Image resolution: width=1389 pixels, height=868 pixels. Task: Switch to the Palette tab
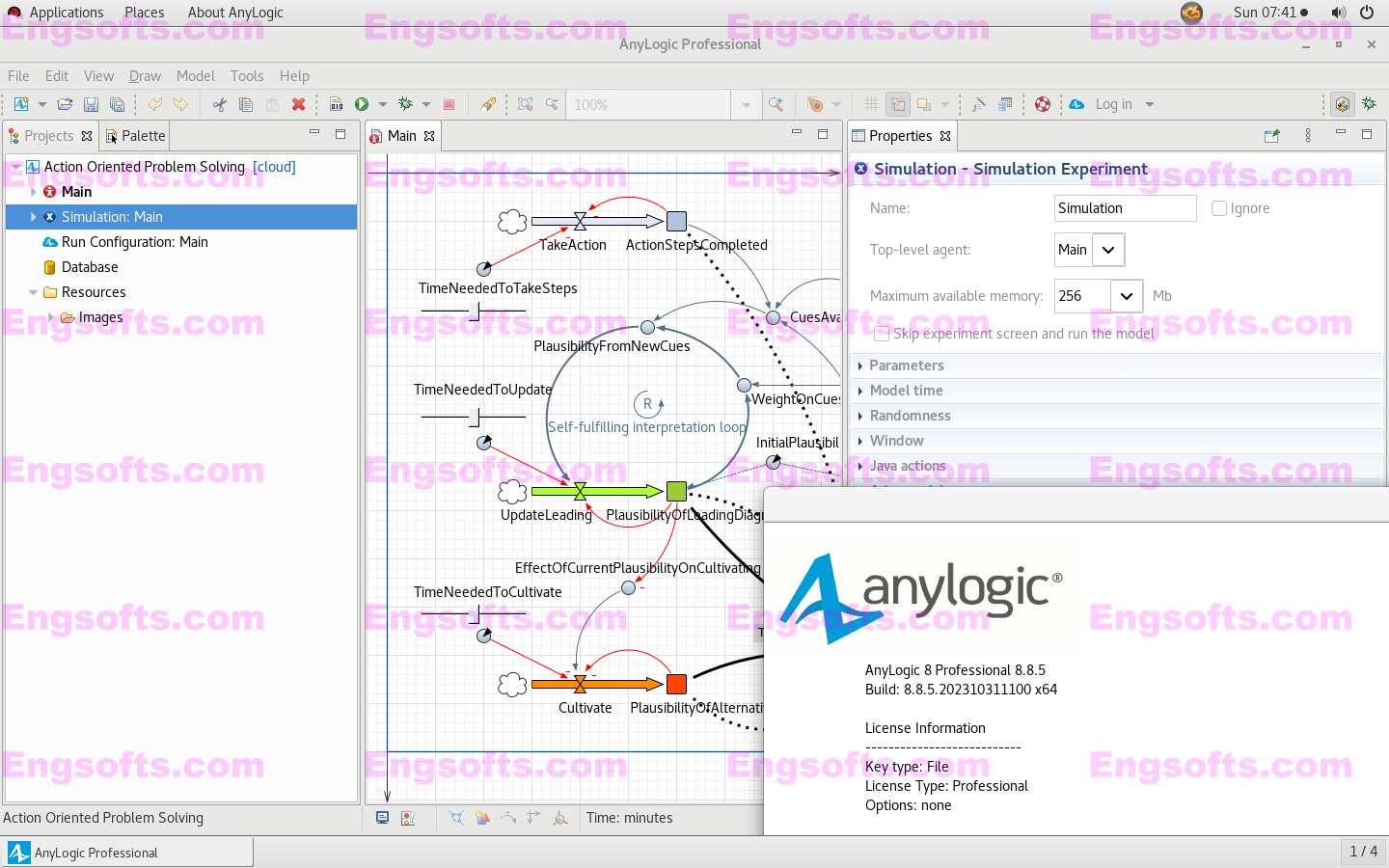coord(135,136)
